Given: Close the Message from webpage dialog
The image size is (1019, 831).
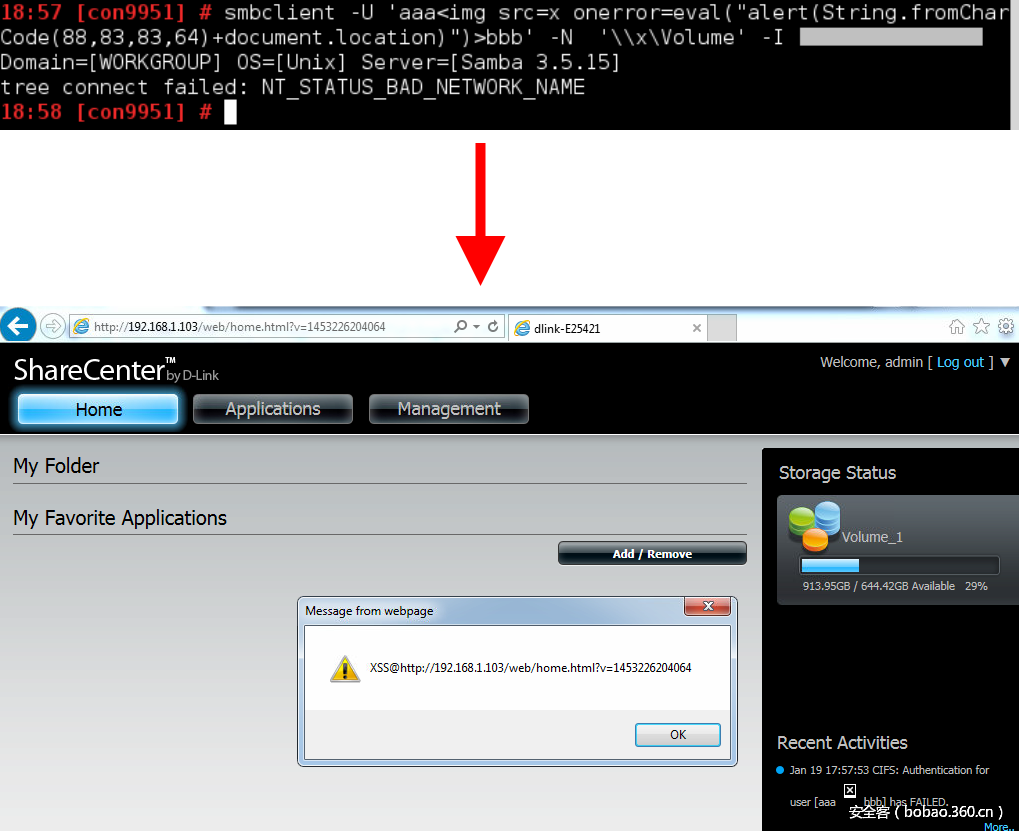Looking at the screenshot, I should point(708,606).
